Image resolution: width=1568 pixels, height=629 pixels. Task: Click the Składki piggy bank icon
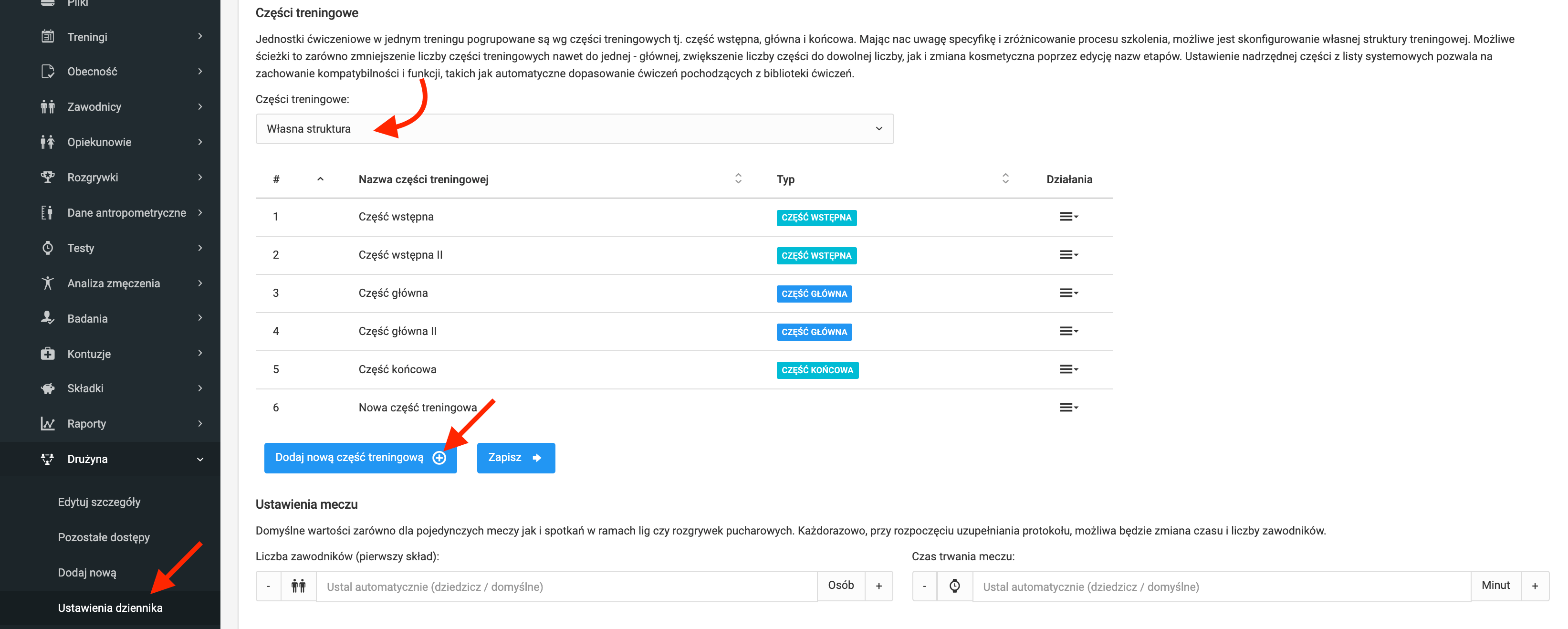[x=47, y=388]
